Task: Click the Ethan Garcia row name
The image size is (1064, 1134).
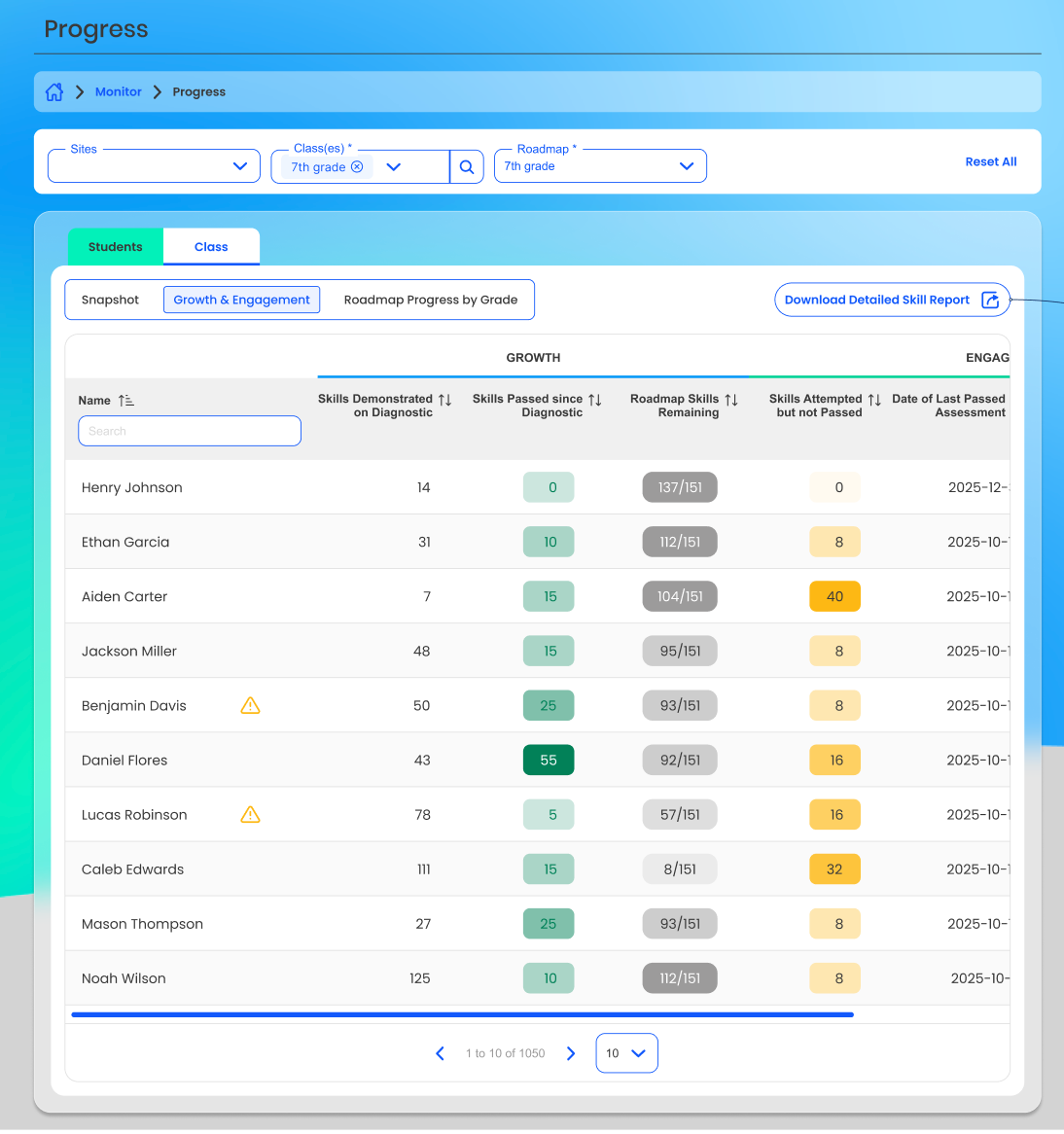Action: click(x=125, y=542)
